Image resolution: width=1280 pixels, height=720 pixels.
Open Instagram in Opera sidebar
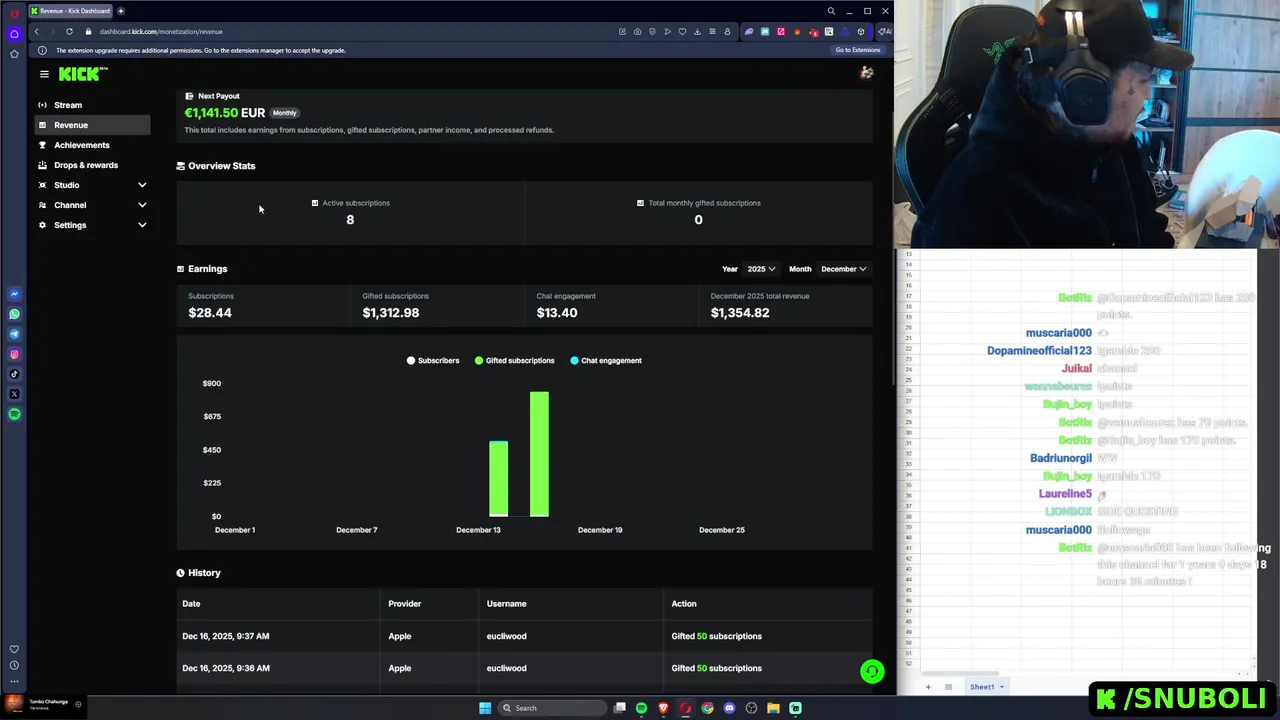14,354
